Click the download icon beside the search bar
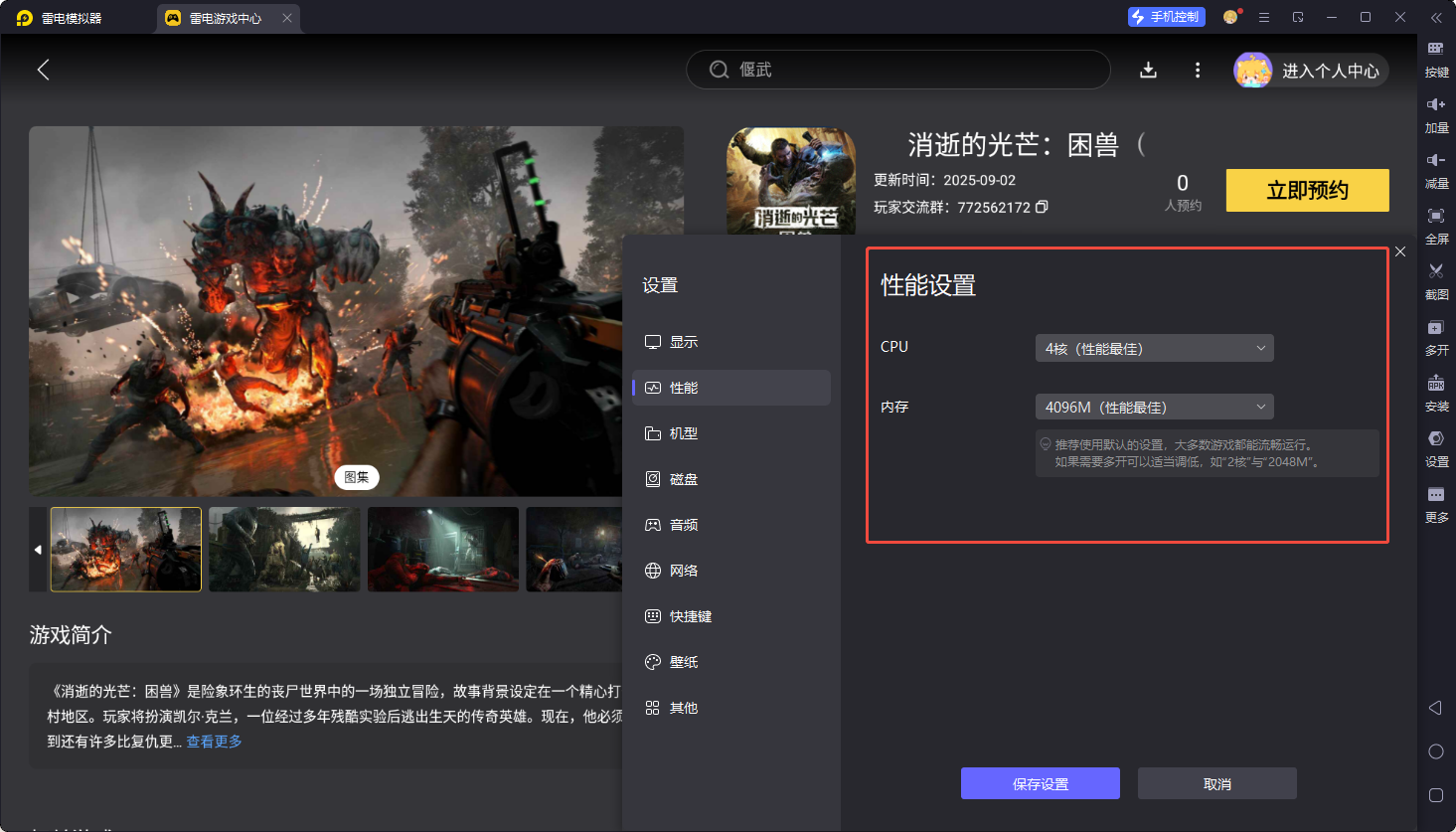The height and width of the screenshot is (832, 1456). pyautogui.click(x=1148, y=70)
